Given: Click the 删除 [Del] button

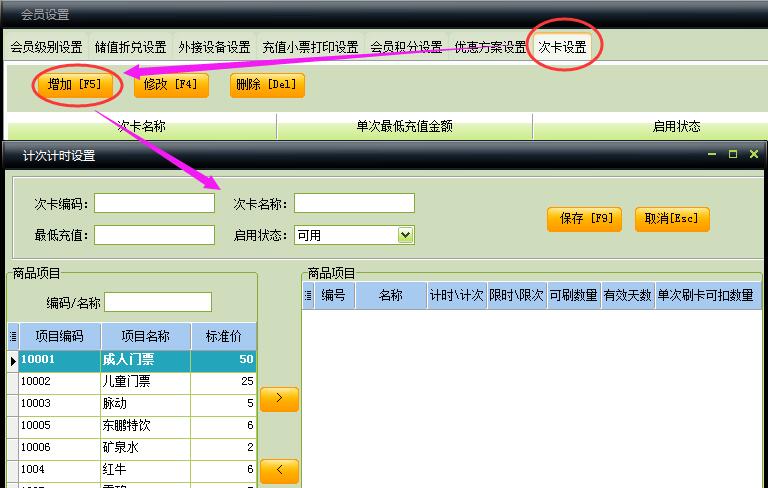Looking at the screenshot, I should point(267,85).
